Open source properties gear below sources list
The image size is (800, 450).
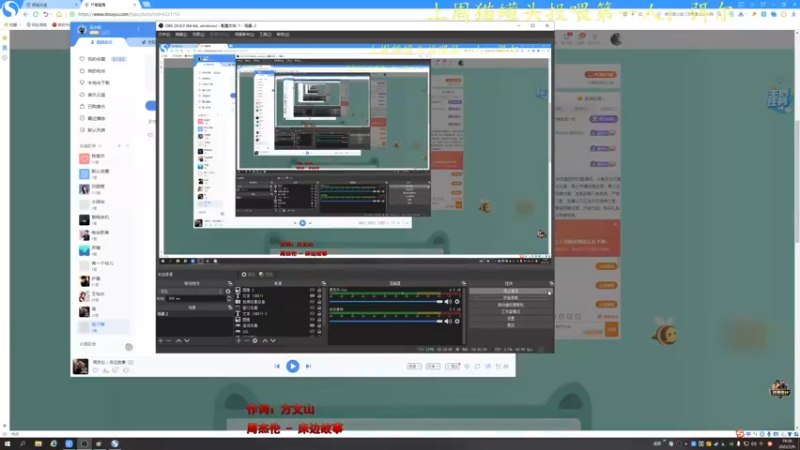255,340
